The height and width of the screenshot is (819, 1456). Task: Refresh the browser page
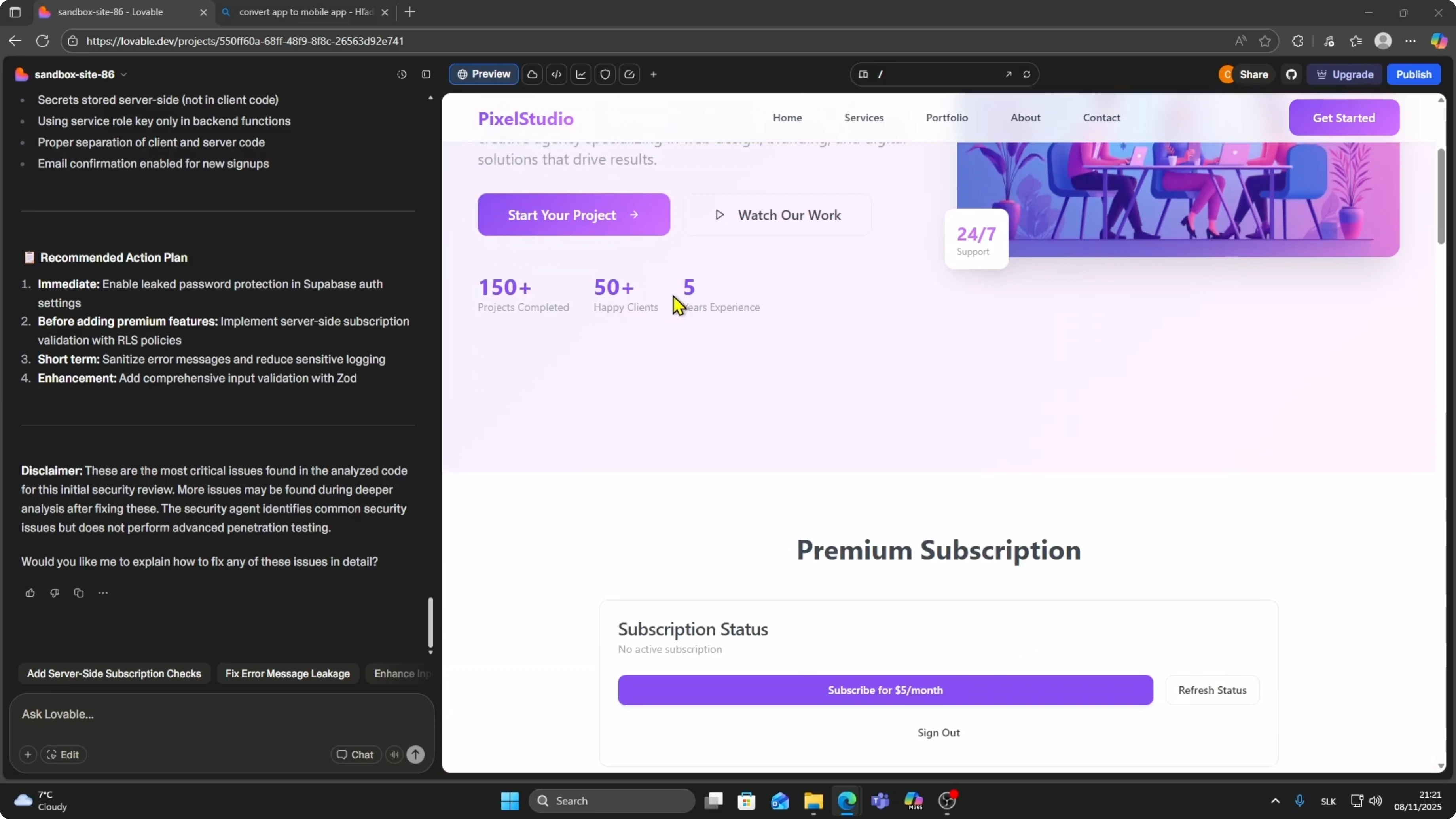click(42, 41)
